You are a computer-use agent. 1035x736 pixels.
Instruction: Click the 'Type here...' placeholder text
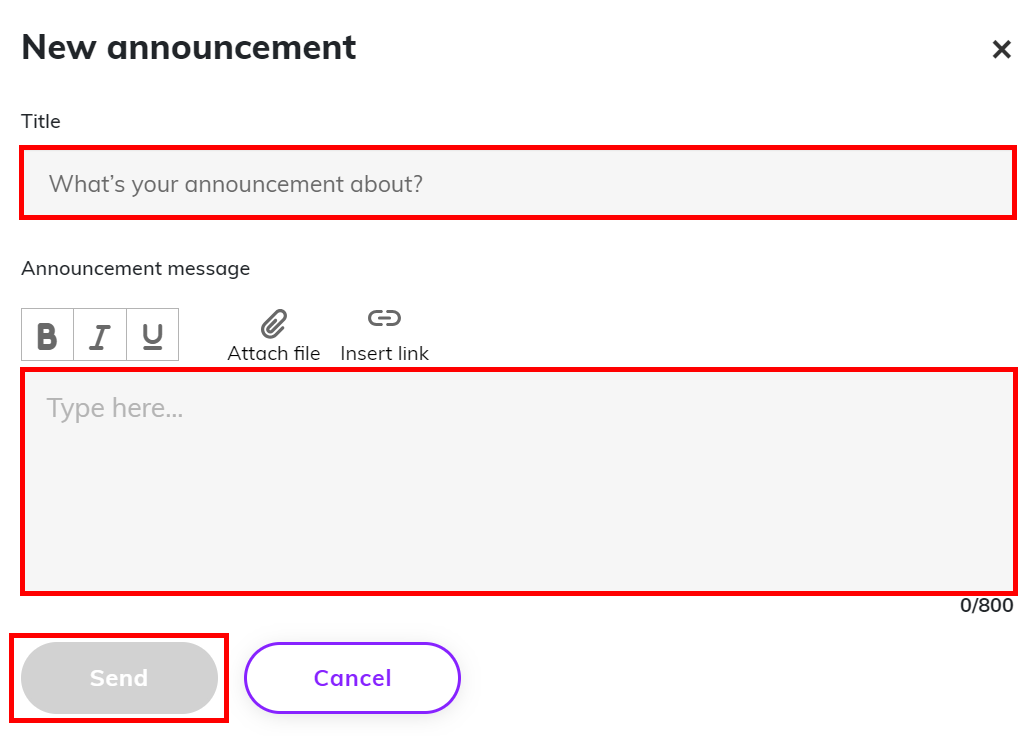pos(114,408)
